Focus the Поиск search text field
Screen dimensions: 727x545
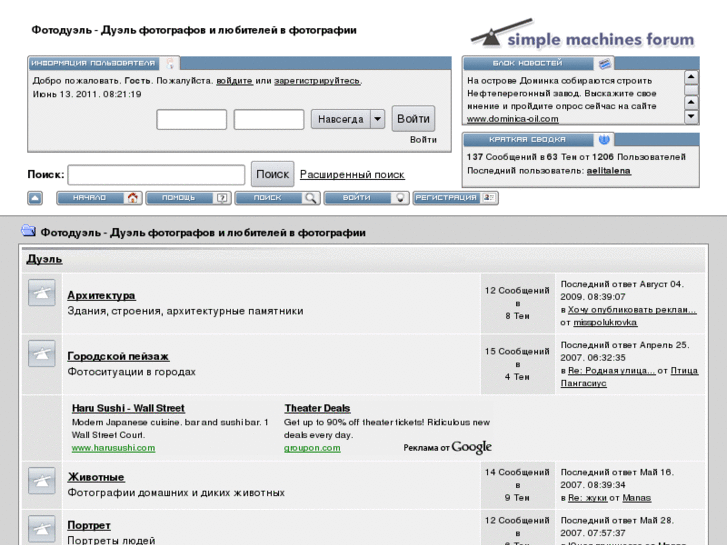tap(156, 175)
